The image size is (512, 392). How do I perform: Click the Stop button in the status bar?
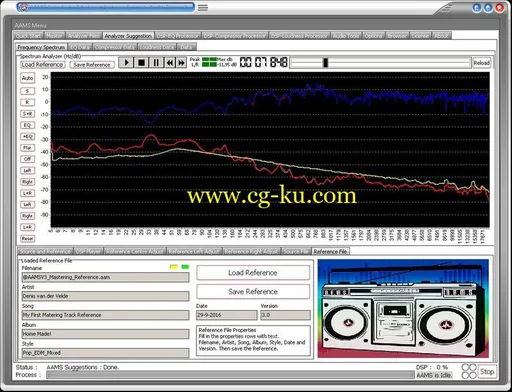487,372
